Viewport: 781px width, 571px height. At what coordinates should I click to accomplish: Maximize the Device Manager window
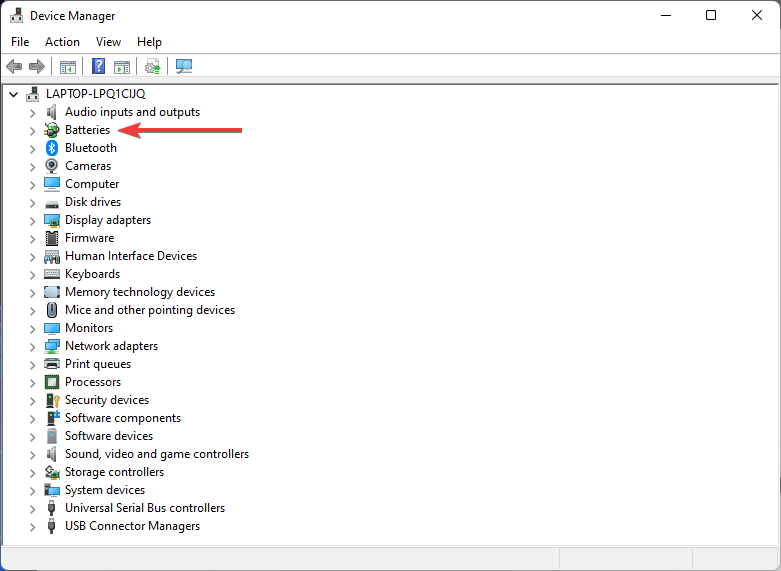(x=711, y=15)
